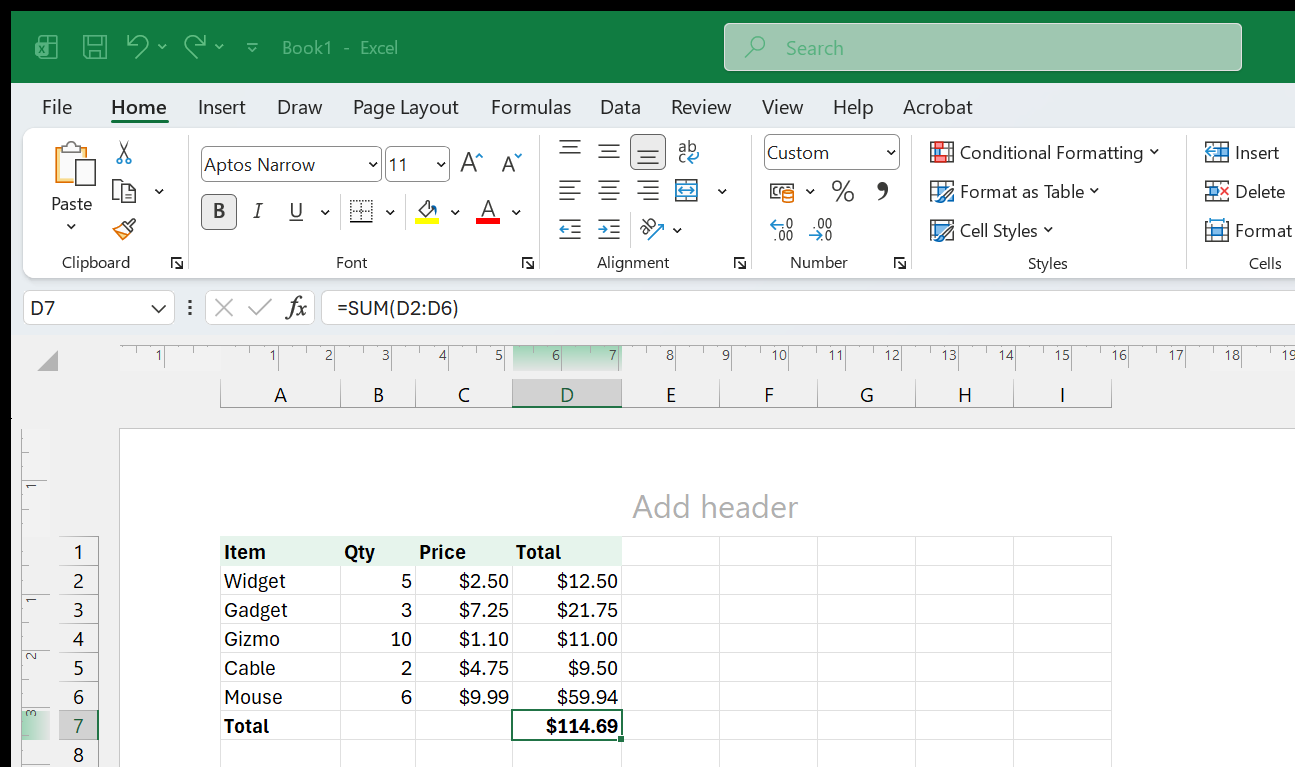This screenshot has width=1295, height=767.
Task: Click the Save icon in title bar
Action: click(95, 47)
